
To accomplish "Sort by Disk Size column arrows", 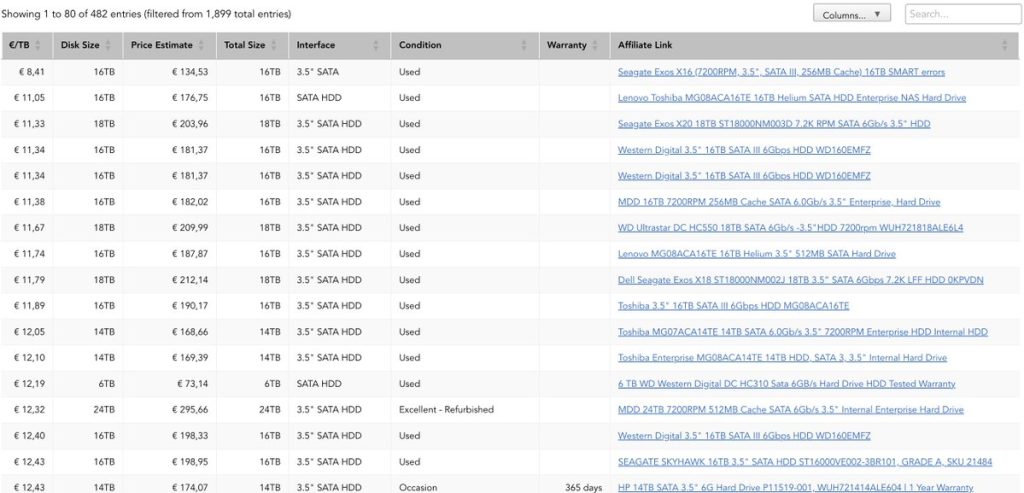I will (108, 46).
